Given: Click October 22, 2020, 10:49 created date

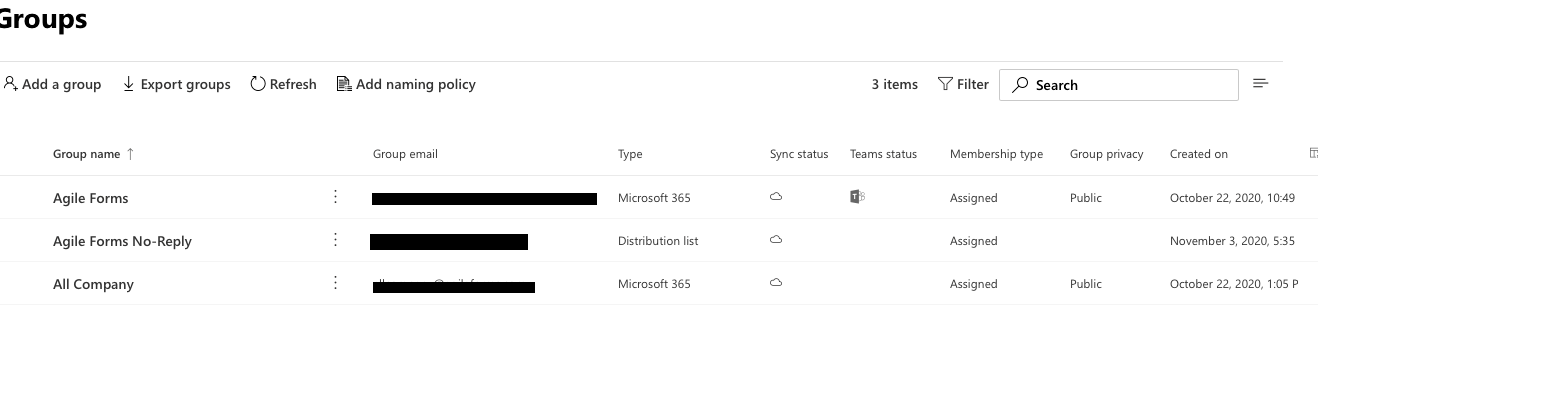Looking at the screenshot, I should [x=1232, y=198].
